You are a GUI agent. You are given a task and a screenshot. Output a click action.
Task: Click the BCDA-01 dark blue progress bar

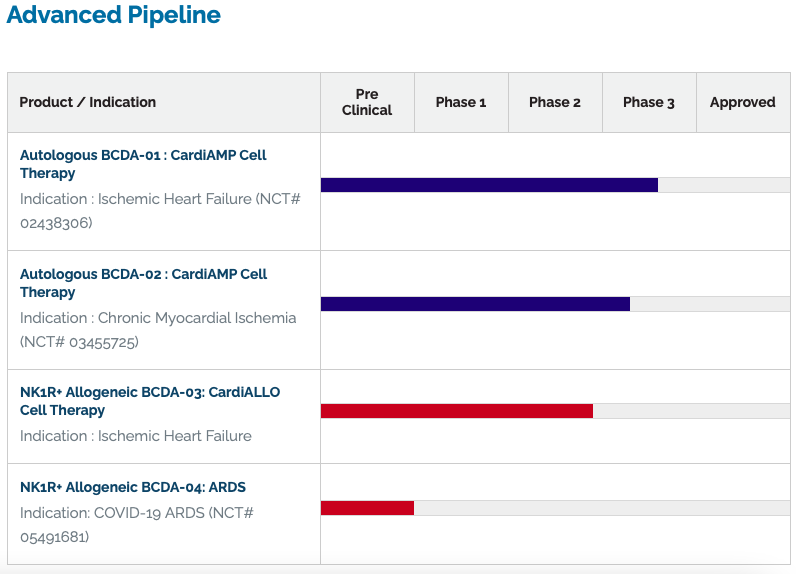(489, 185)
